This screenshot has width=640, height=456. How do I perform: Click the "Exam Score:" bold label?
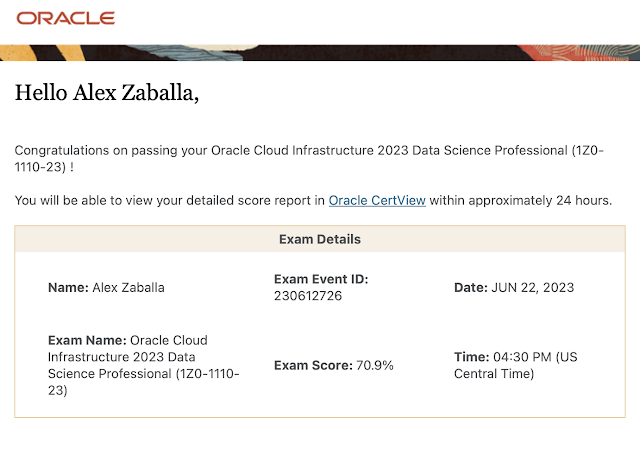312,366
